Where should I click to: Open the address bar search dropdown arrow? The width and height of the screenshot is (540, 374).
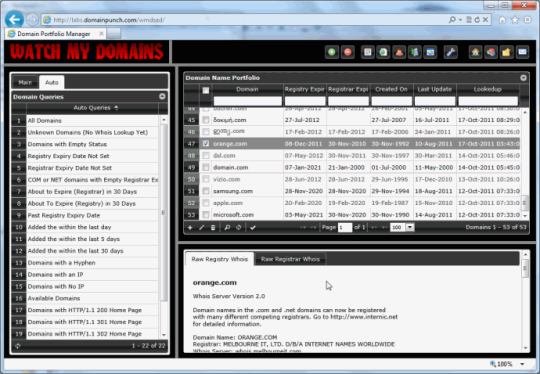click(460, 20)
